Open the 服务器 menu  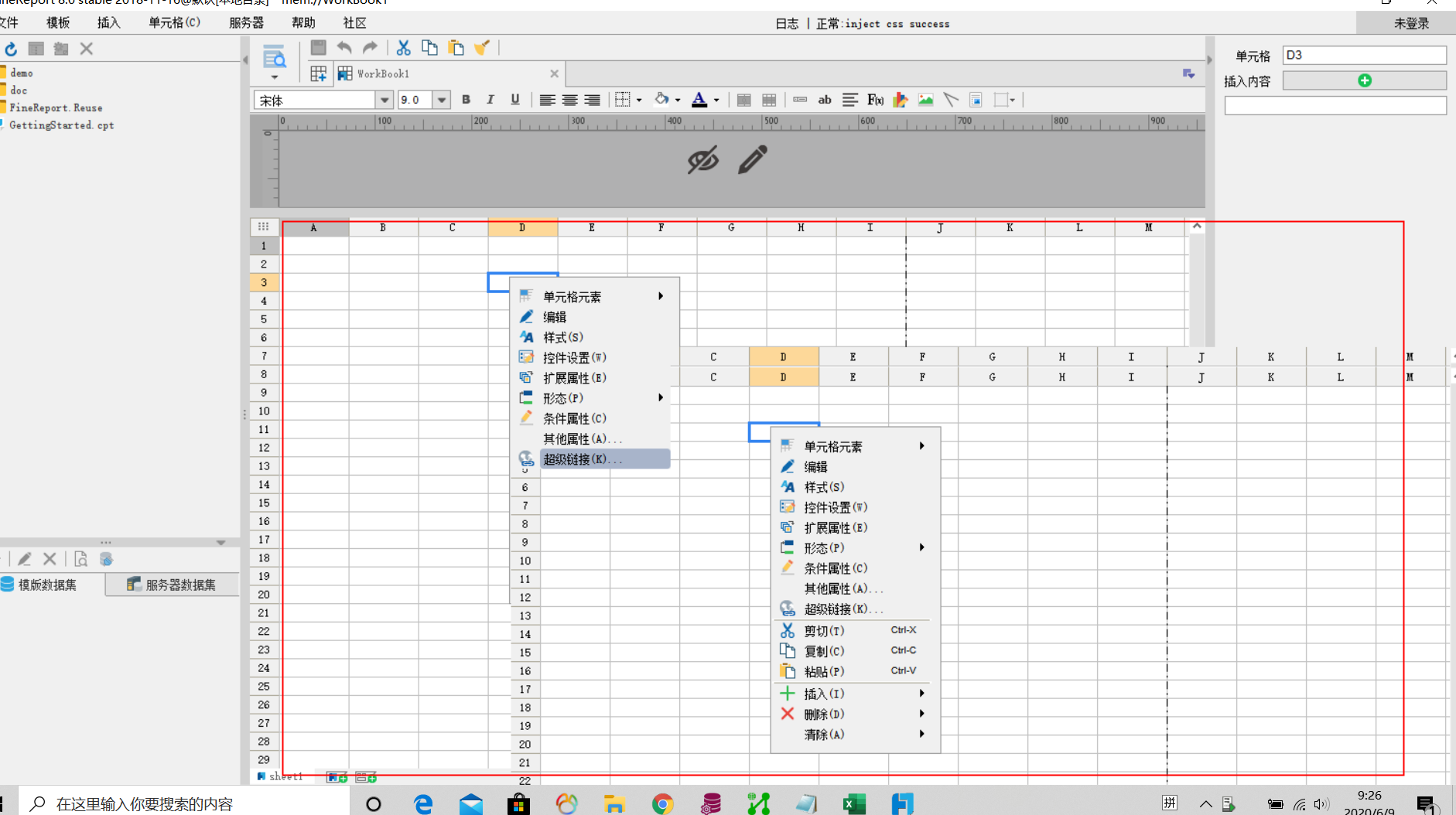coord(247,22)
